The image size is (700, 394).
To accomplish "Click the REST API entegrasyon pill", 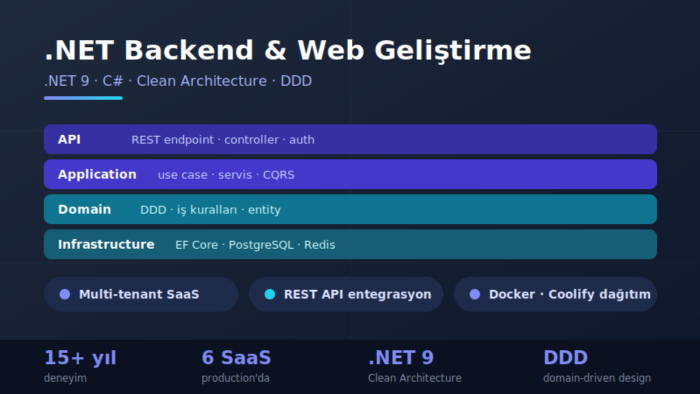I will tap(346, 294).
